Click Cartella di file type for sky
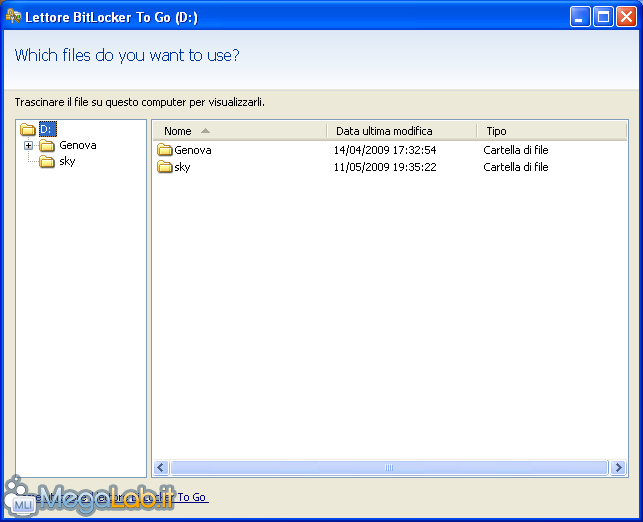Screen dimensions: 643x522 click(516, 167)
